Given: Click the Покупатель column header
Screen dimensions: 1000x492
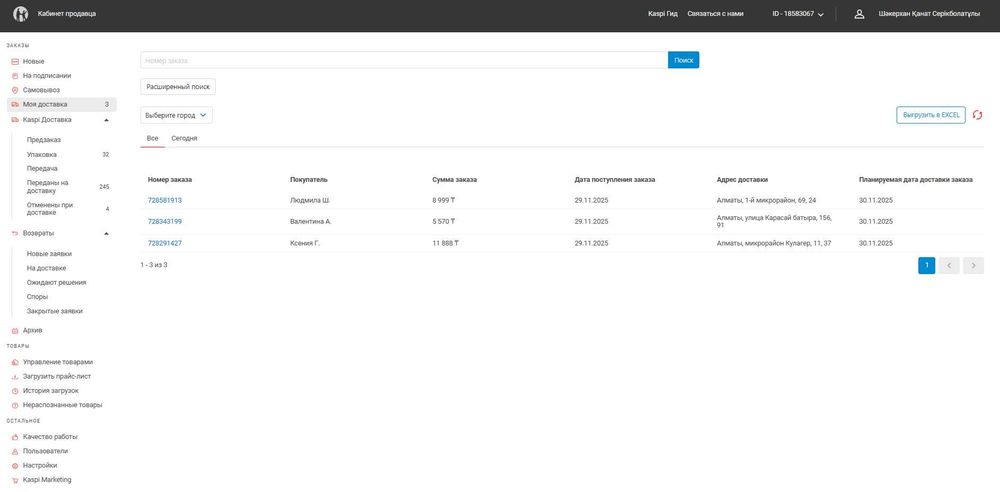Looking at the screenshot, I should click(x=309, y=179).
